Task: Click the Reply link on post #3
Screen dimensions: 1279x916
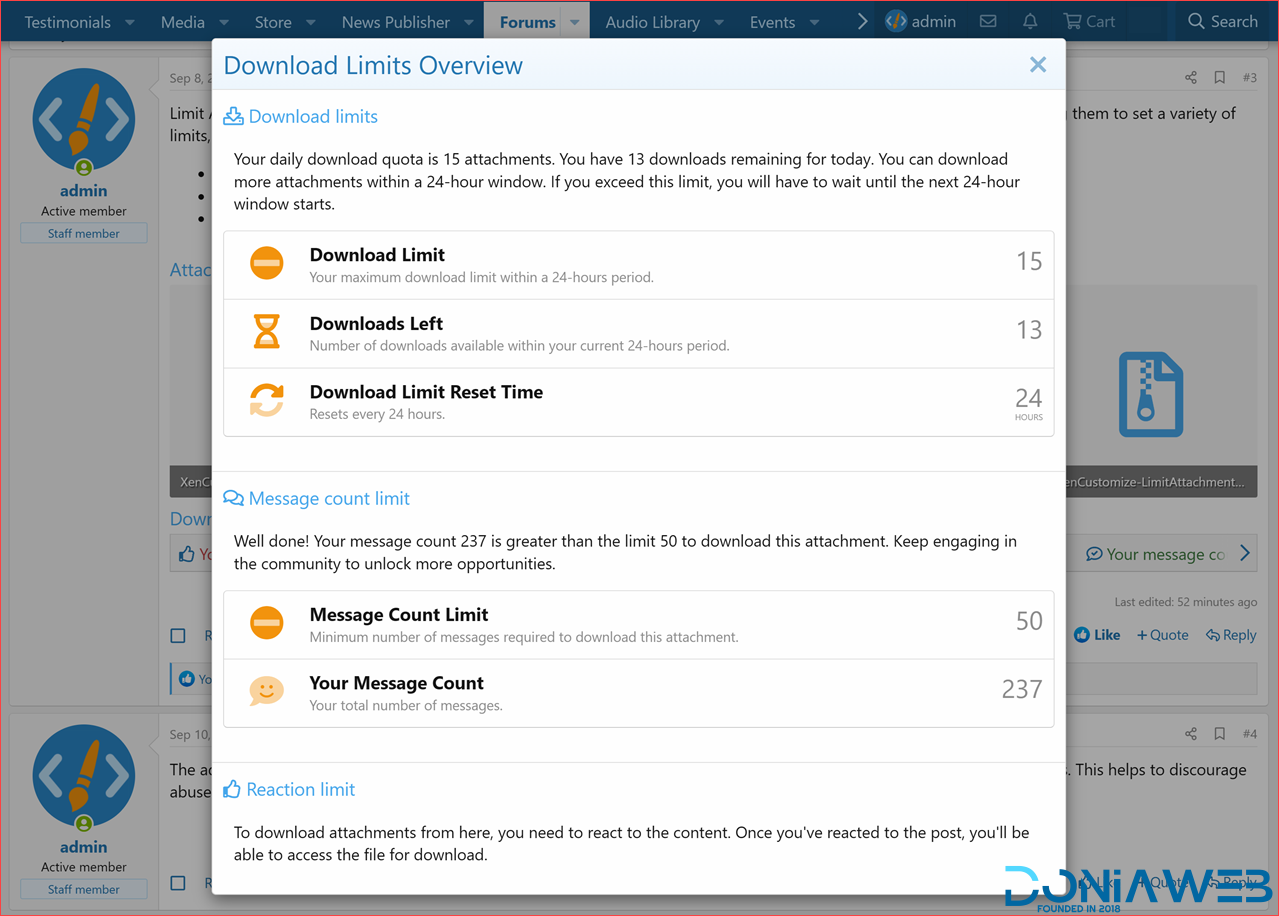Action: click(1231, 635)
